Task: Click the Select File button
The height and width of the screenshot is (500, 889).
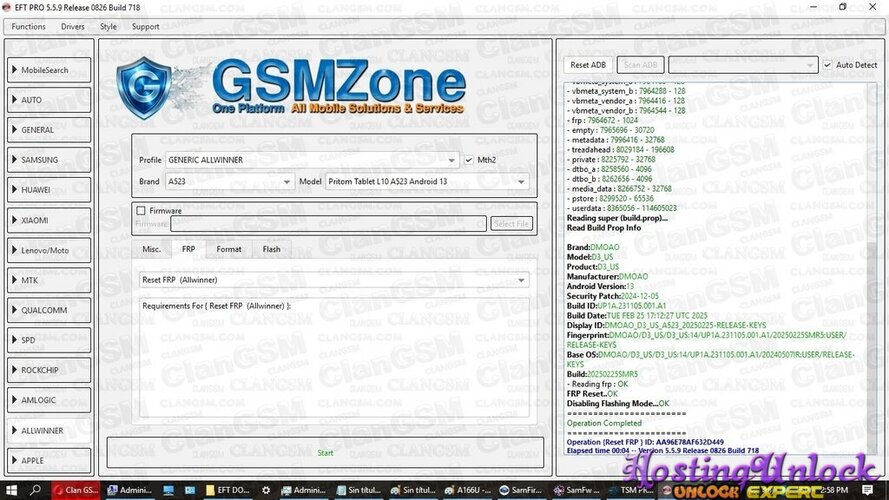Action: coord(511,224)
